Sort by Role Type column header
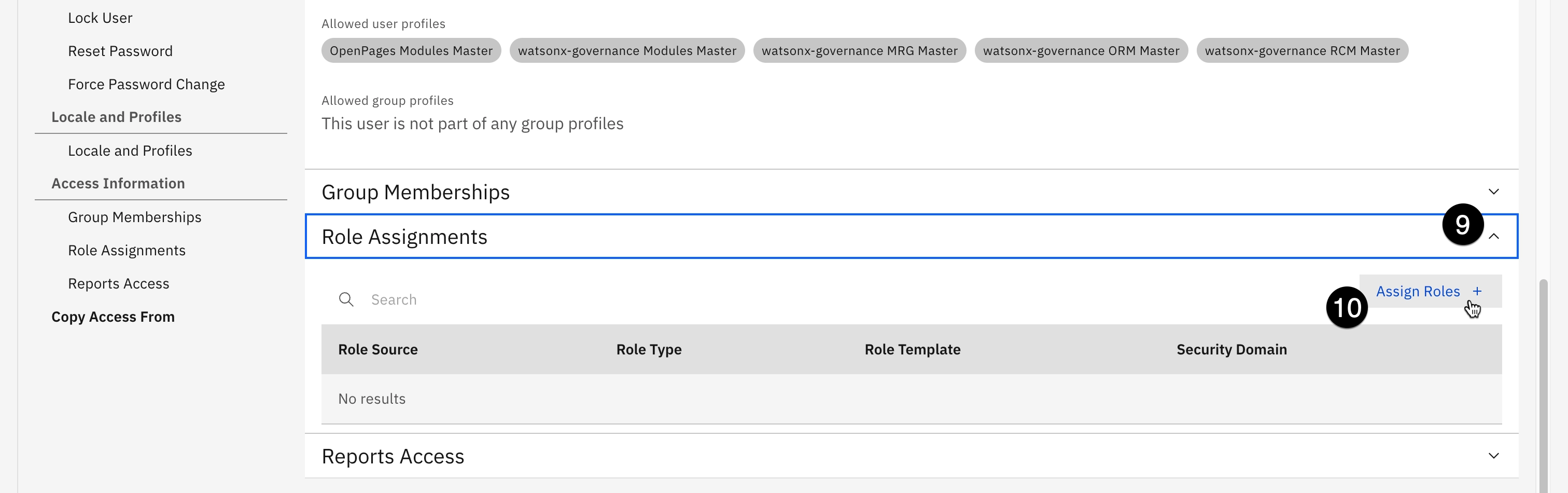The image size is (1568, 493). point(649,349)
